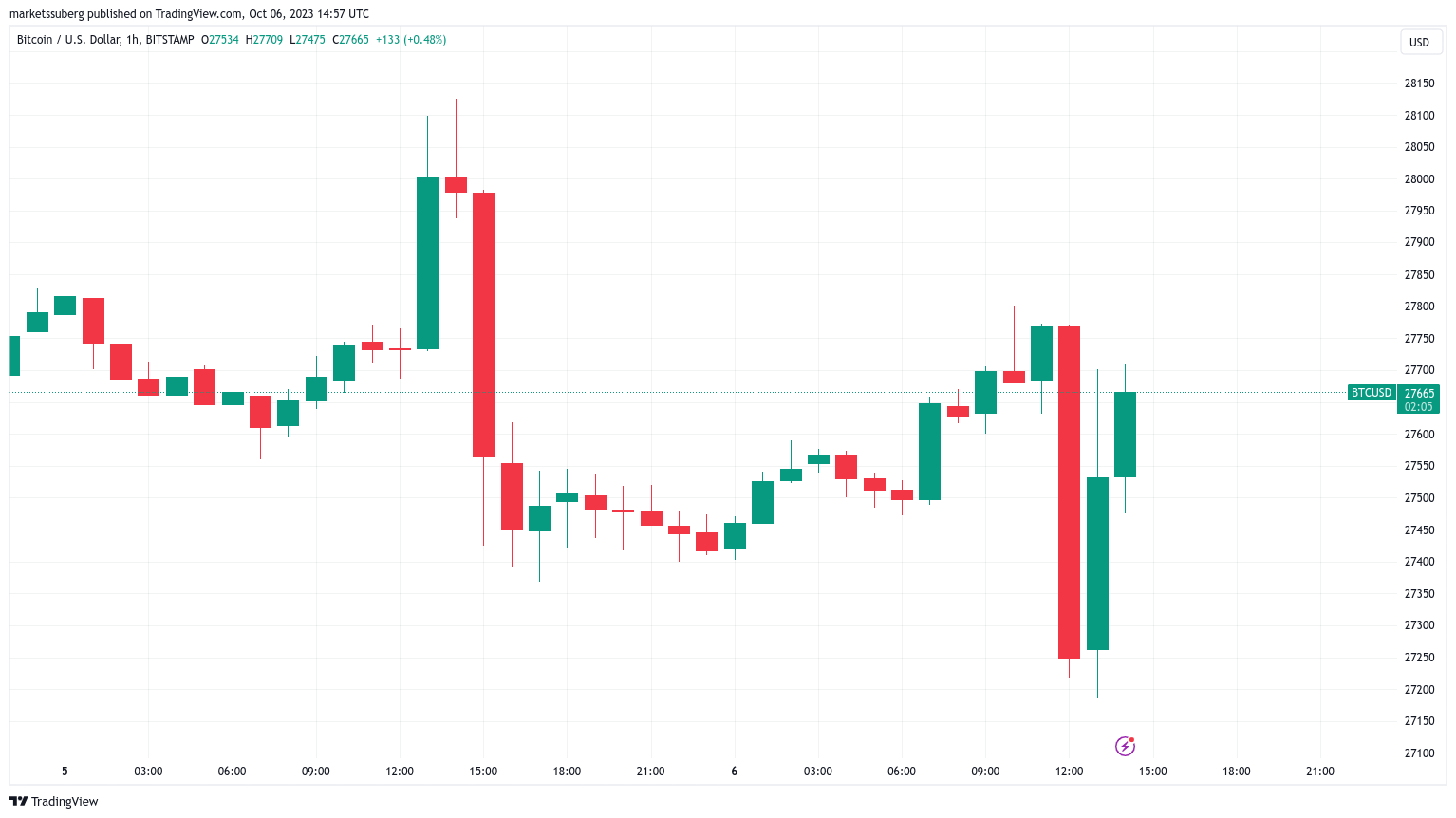1456x818 pixels.
Task: Select the latest green candle at the right end
Action: pos(1125,435)
